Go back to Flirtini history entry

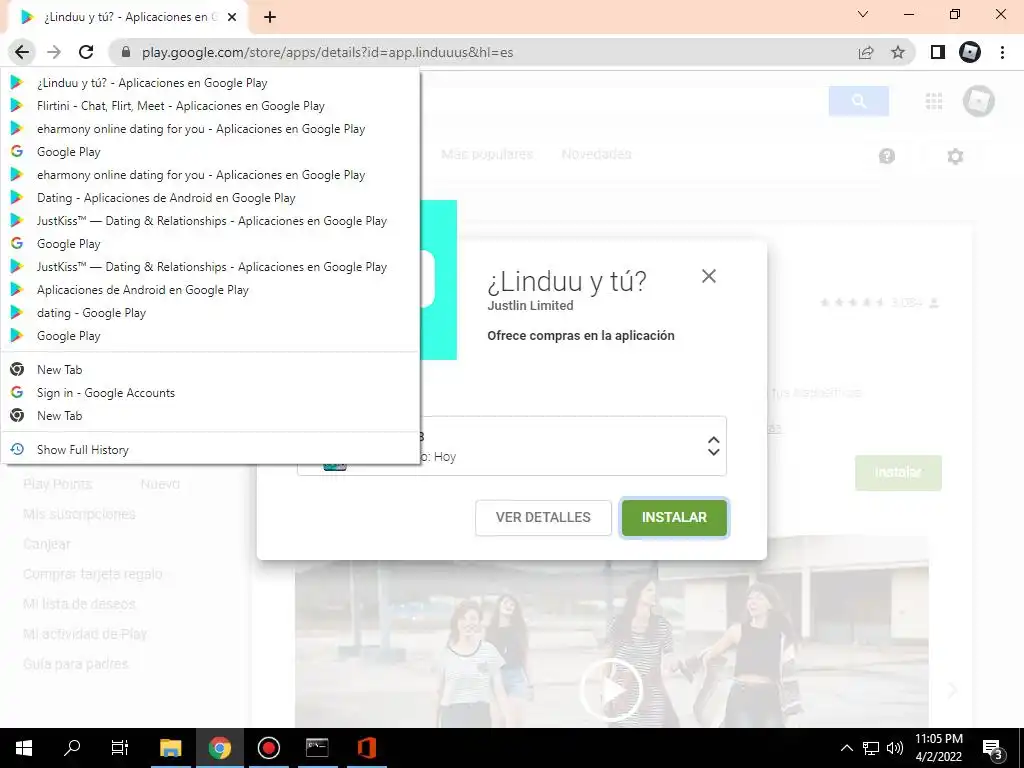[210, 106]
